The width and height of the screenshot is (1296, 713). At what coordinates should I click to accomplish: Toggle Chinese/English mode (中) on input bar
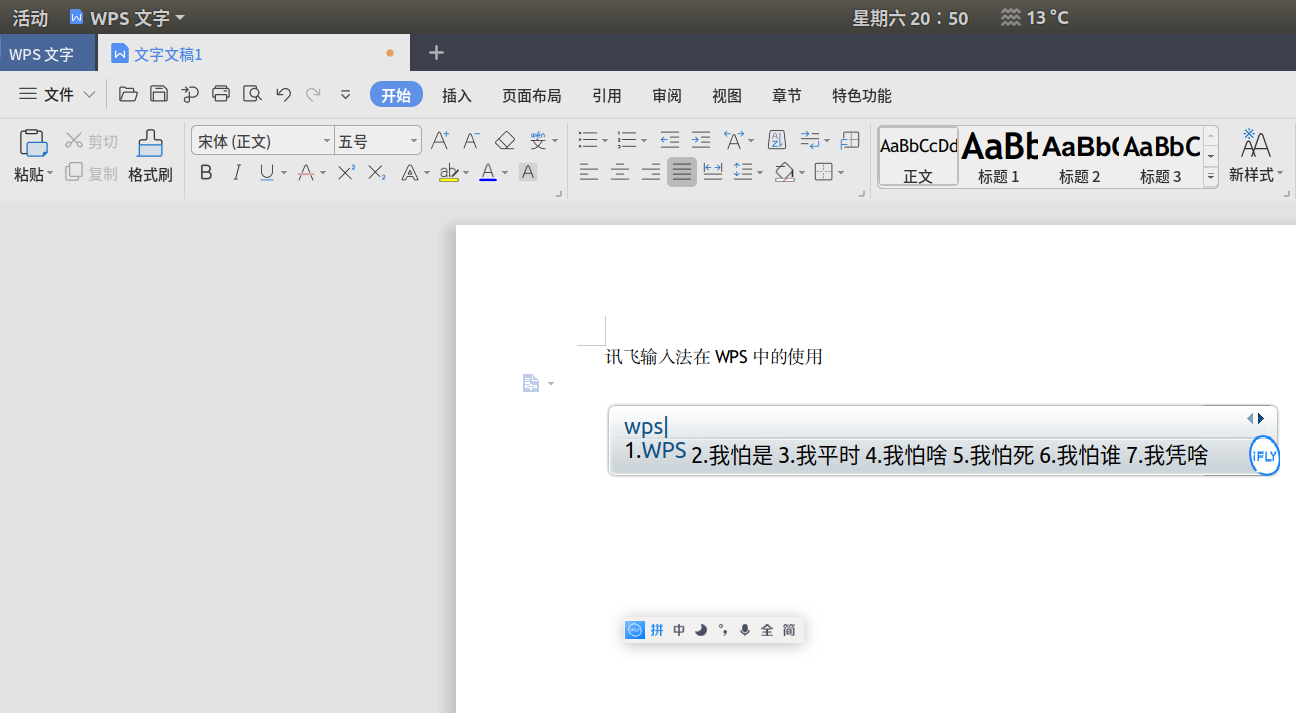pos(679,630)
